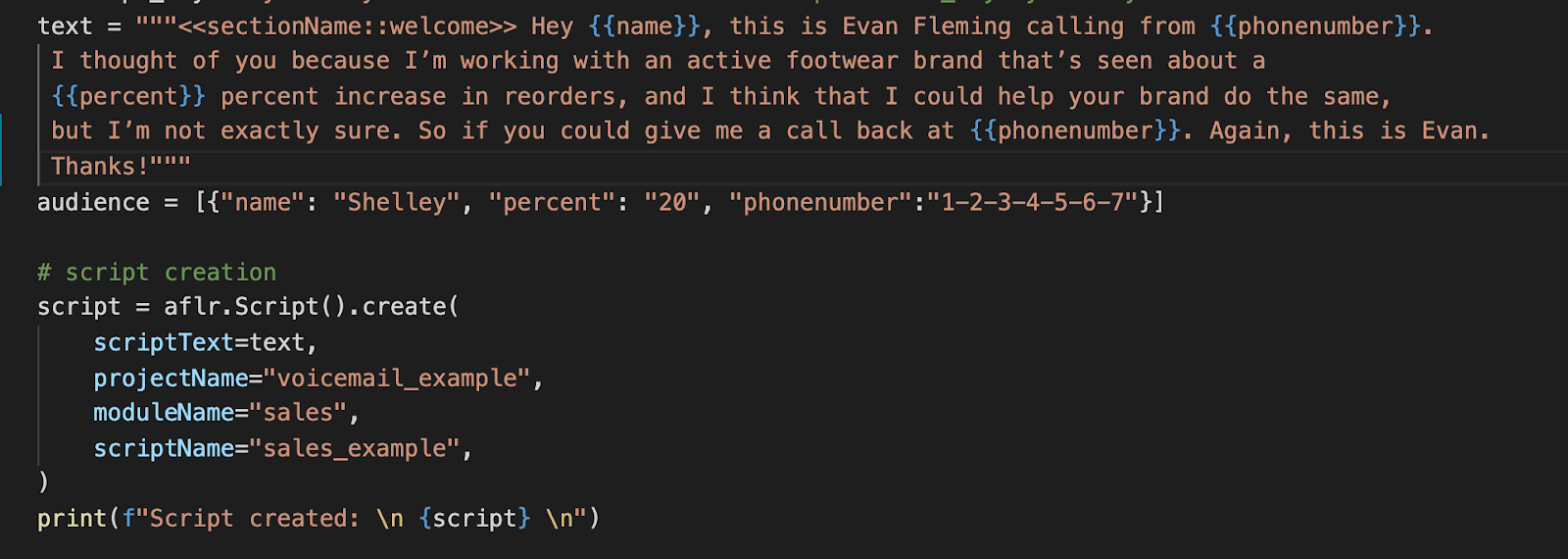
Task: Click the audience variable name
Action: [94, 203]
